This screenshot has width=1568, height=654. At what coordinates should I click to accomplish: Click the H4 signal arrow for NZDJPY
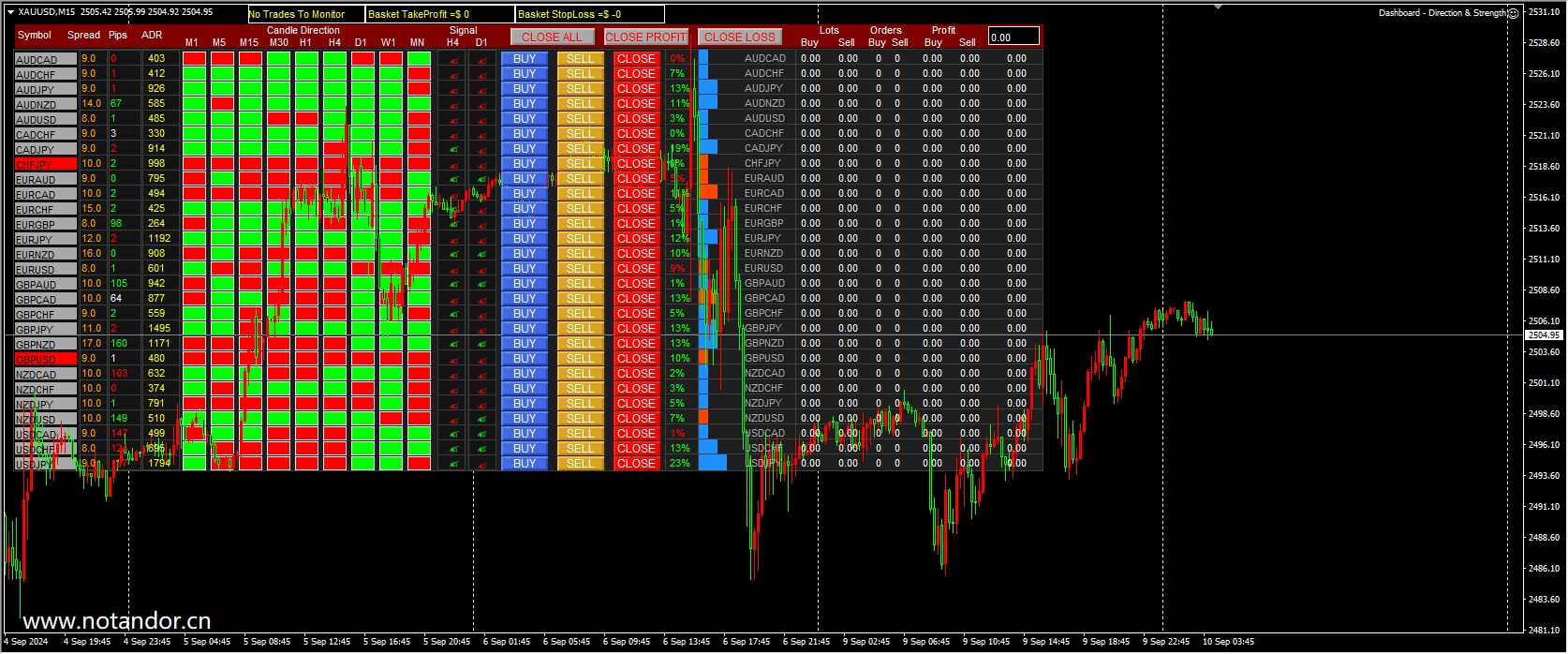tap(453, 404)
